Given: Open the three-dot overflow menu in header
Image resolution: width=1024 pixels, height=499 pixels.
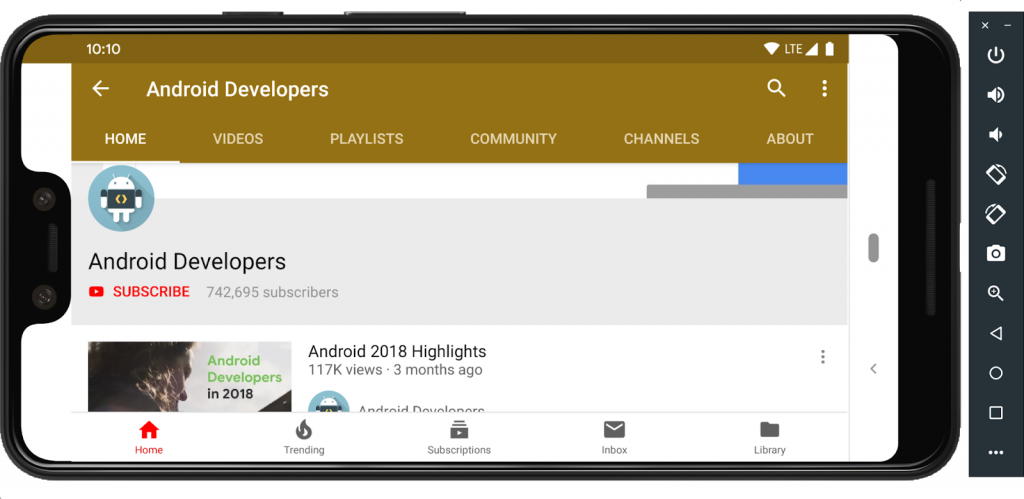Looking at the screenshot, I should (824, 88).
